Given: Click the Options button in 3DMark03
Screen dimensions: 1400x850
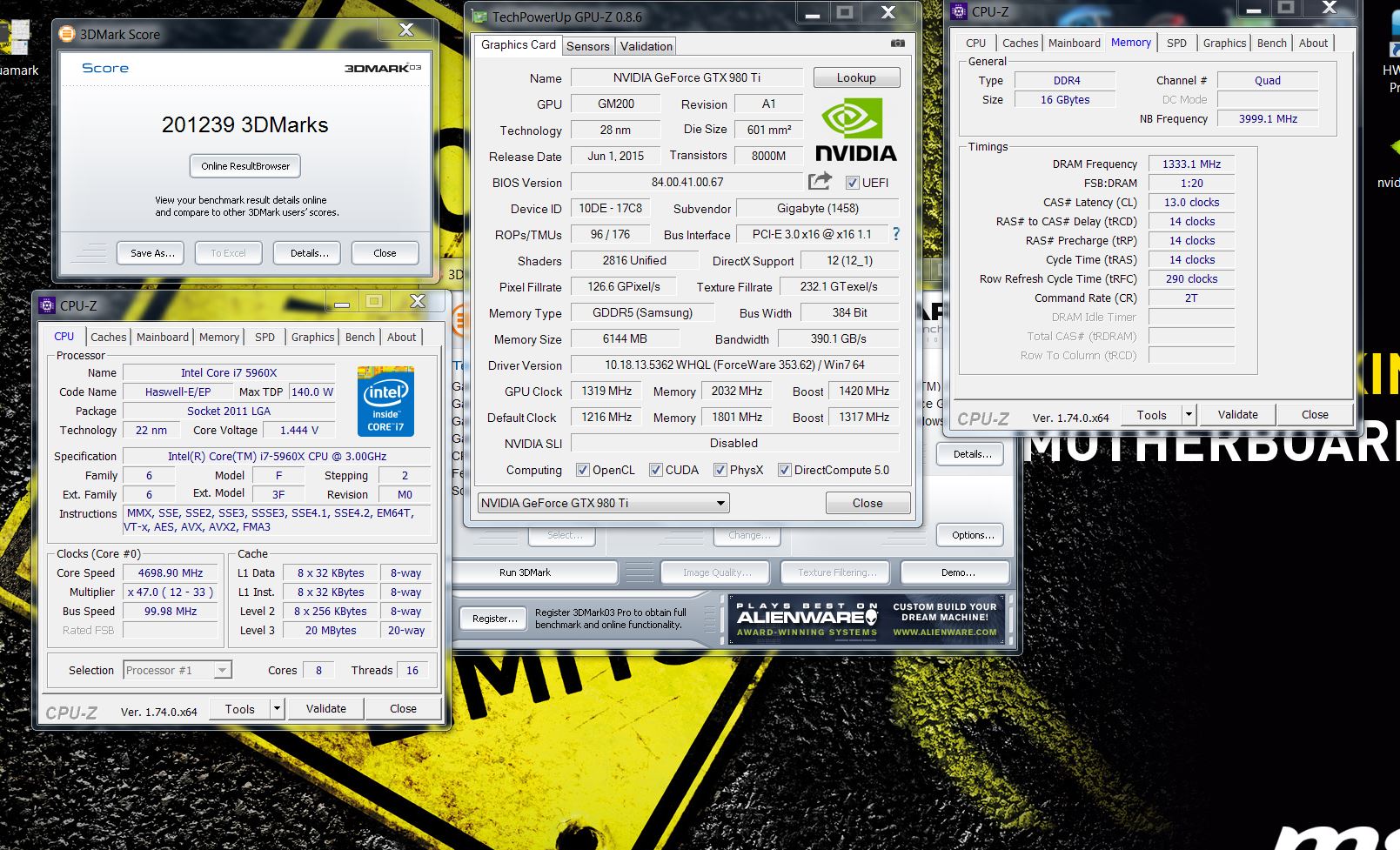Looking at the screenshot, I should [972, 535].
